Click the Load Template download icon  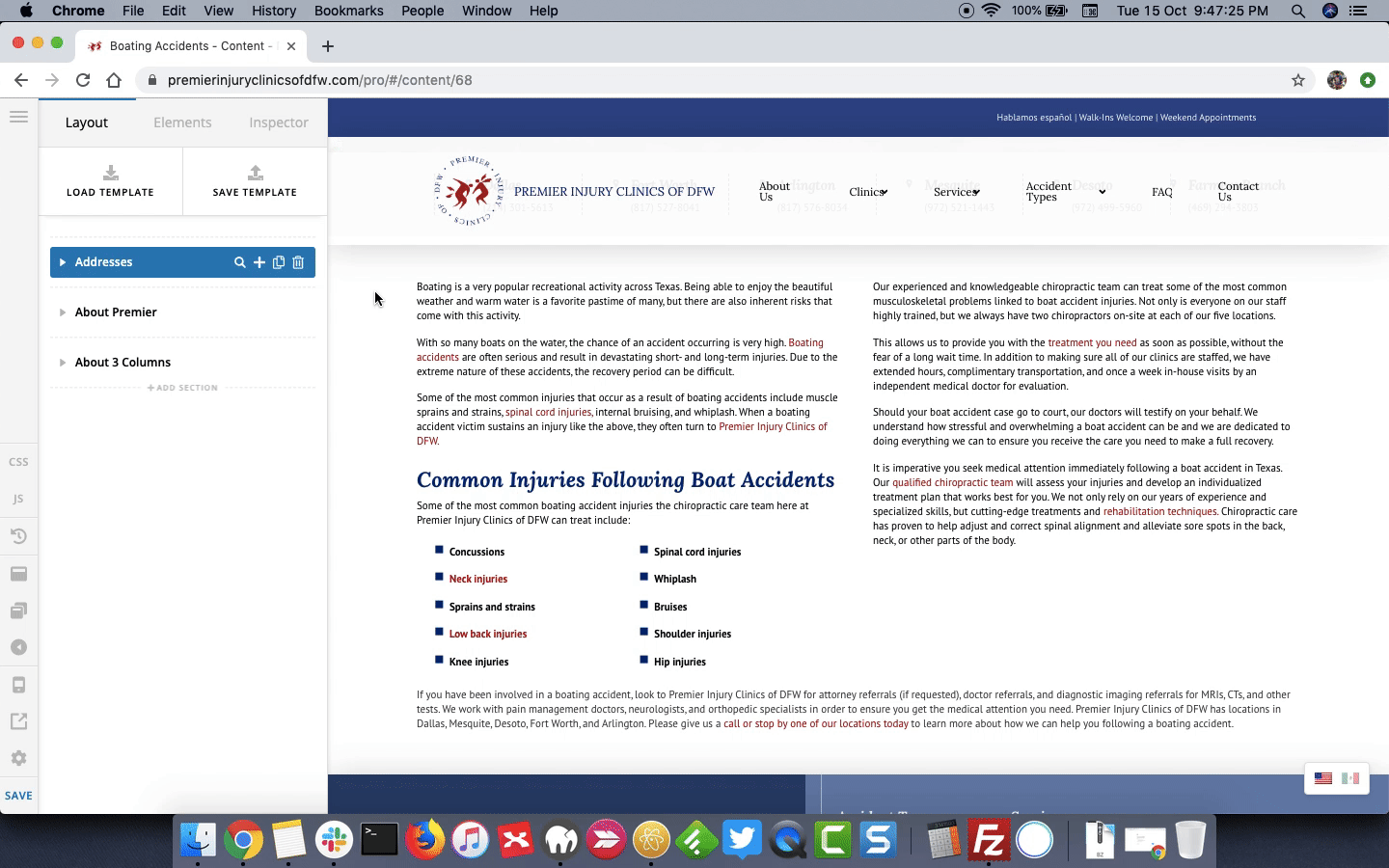click(111, 173)
